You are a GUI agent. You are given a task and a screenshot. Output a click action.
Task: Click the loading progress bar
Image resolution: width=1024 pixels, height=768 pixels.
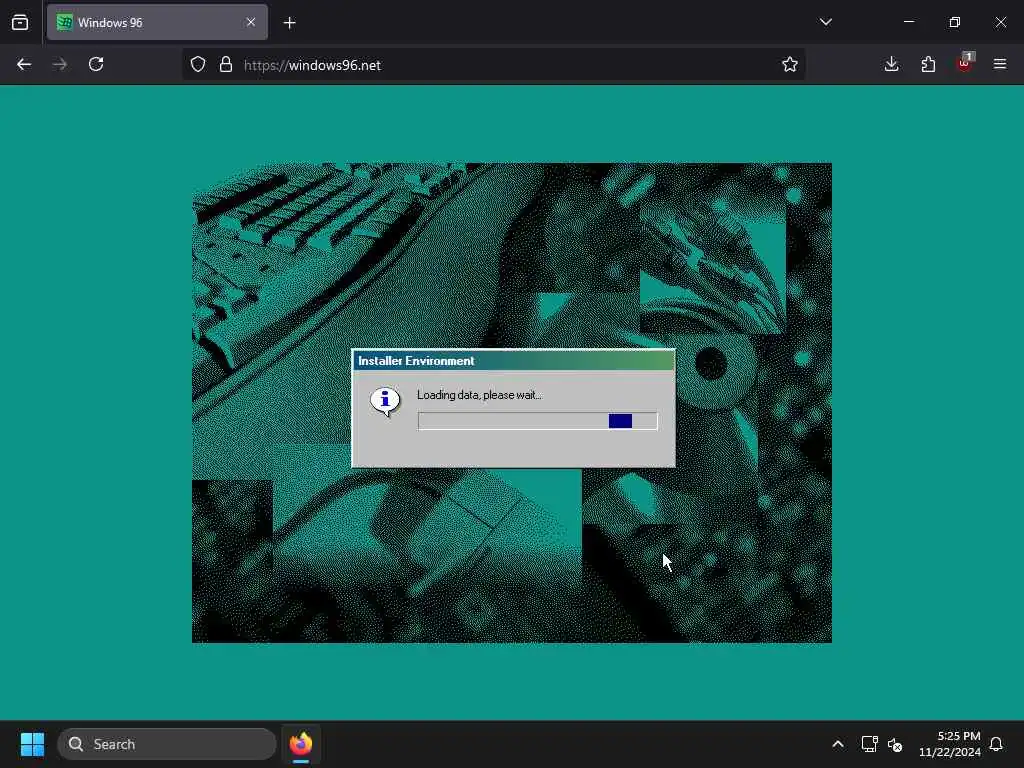click(537, 421)
